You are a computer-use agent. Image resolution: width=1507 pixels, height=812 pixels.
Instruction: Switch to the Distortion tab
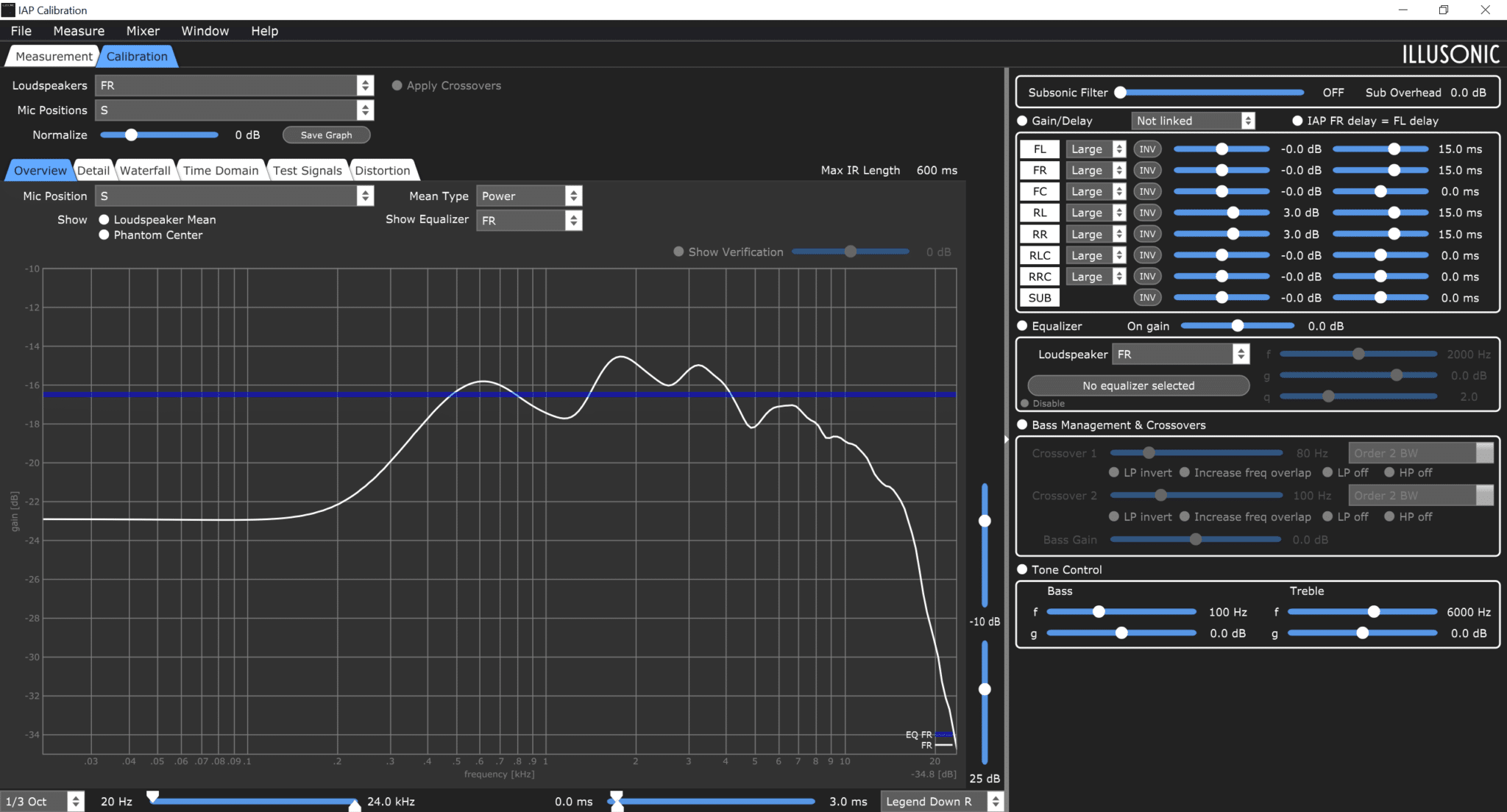(x=383, y=171)
